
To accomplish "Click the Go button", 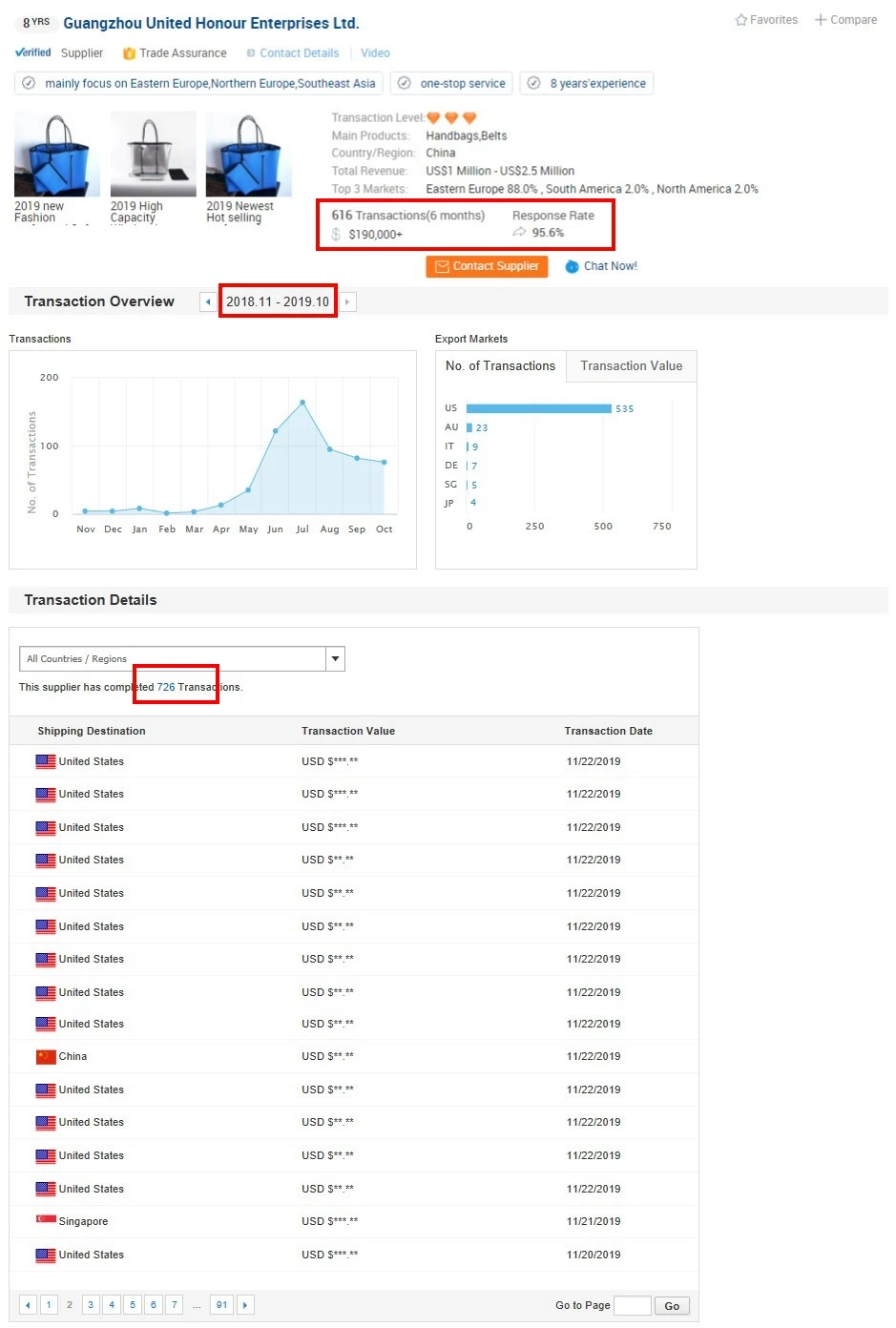I will (672, 1306).
